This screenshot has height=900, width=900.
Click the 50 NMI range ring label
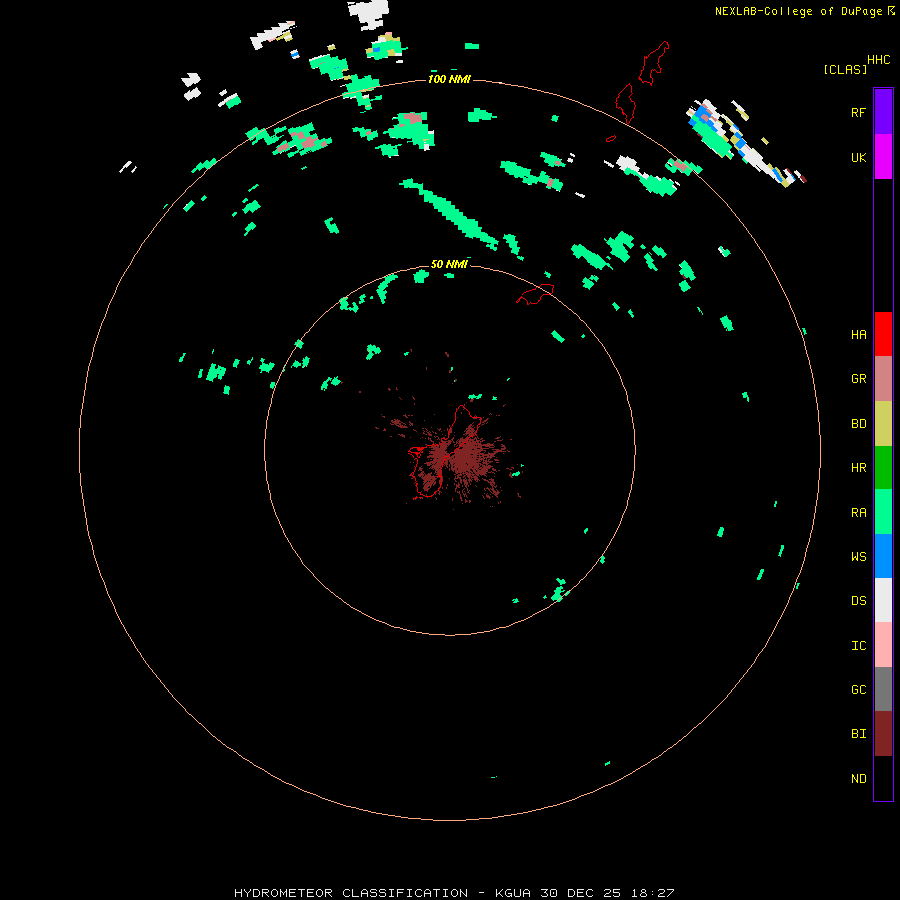[x=449, y=264]
